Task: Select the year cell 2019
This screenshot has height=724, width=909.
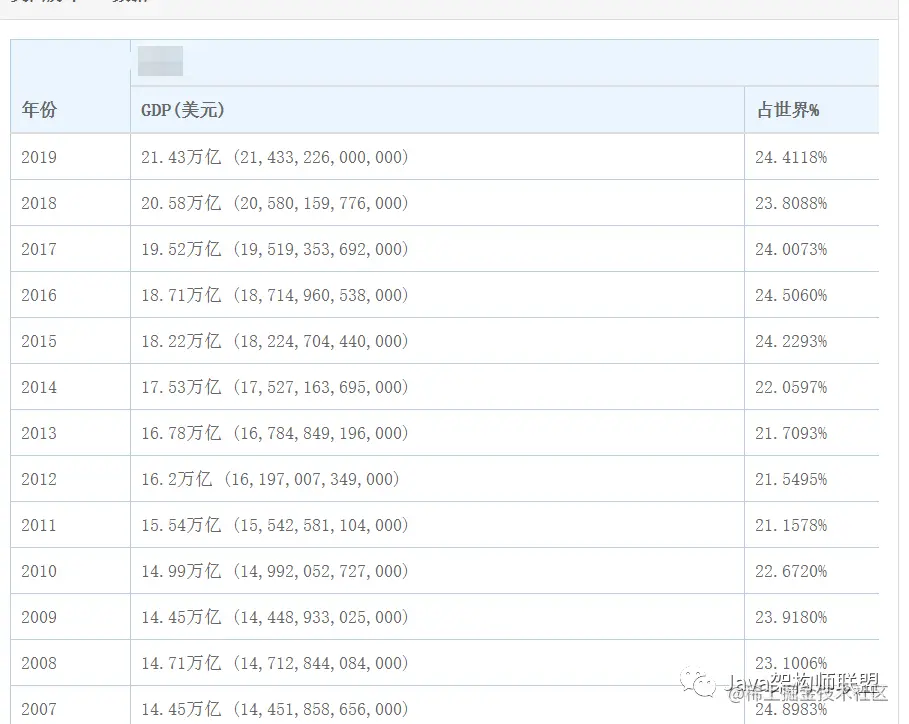Action: click(39, 157)
